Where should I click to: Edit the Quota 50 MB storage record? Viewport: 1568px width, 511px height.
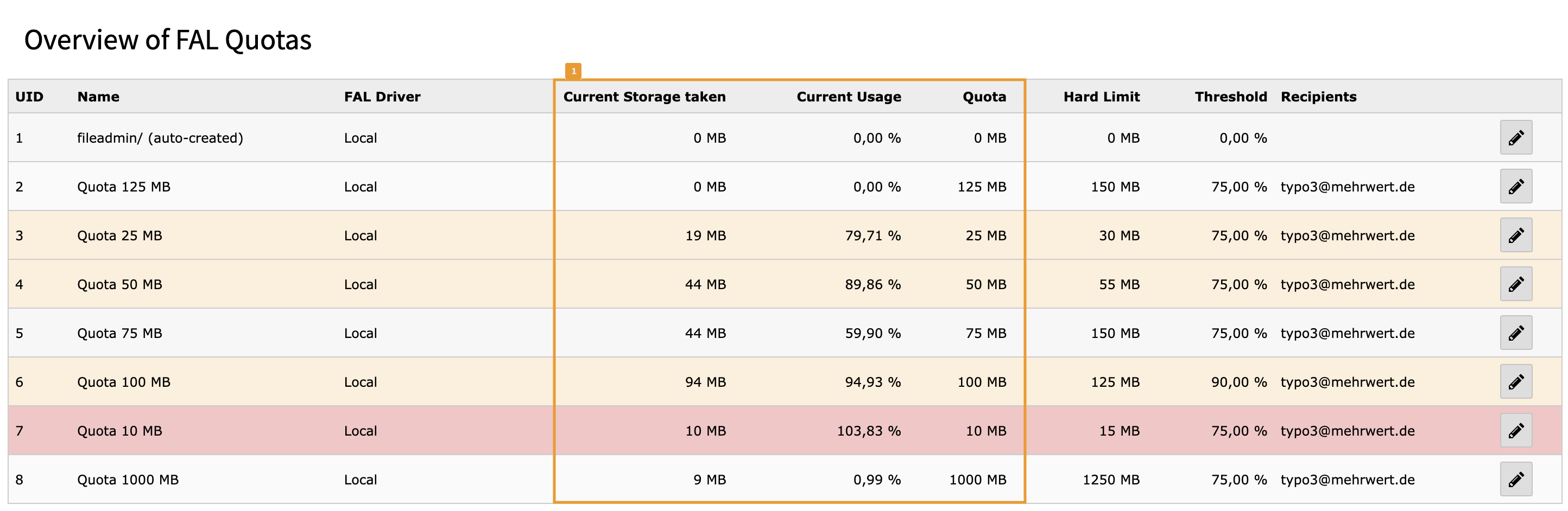1516,284
